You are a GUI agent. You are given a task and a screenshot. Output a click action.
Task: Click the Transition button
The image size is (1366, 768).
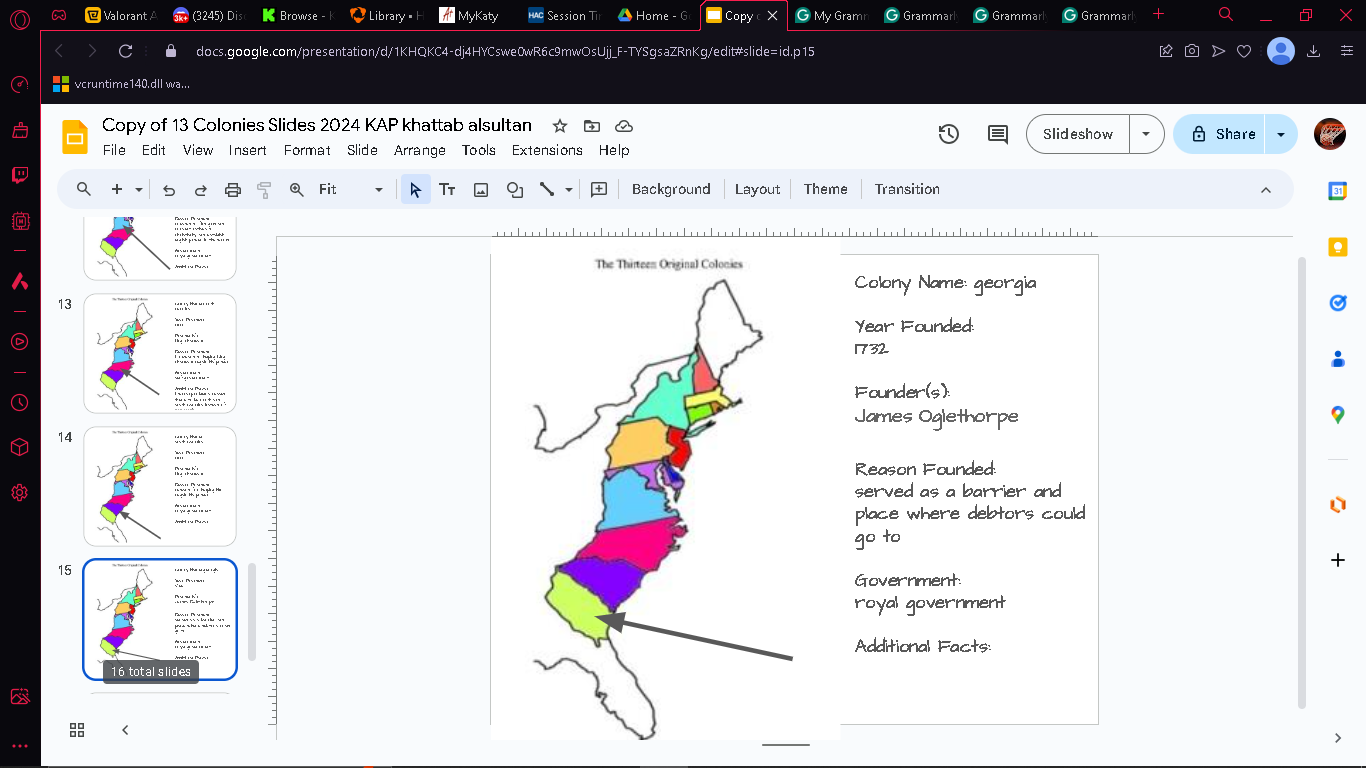point(907,189)
